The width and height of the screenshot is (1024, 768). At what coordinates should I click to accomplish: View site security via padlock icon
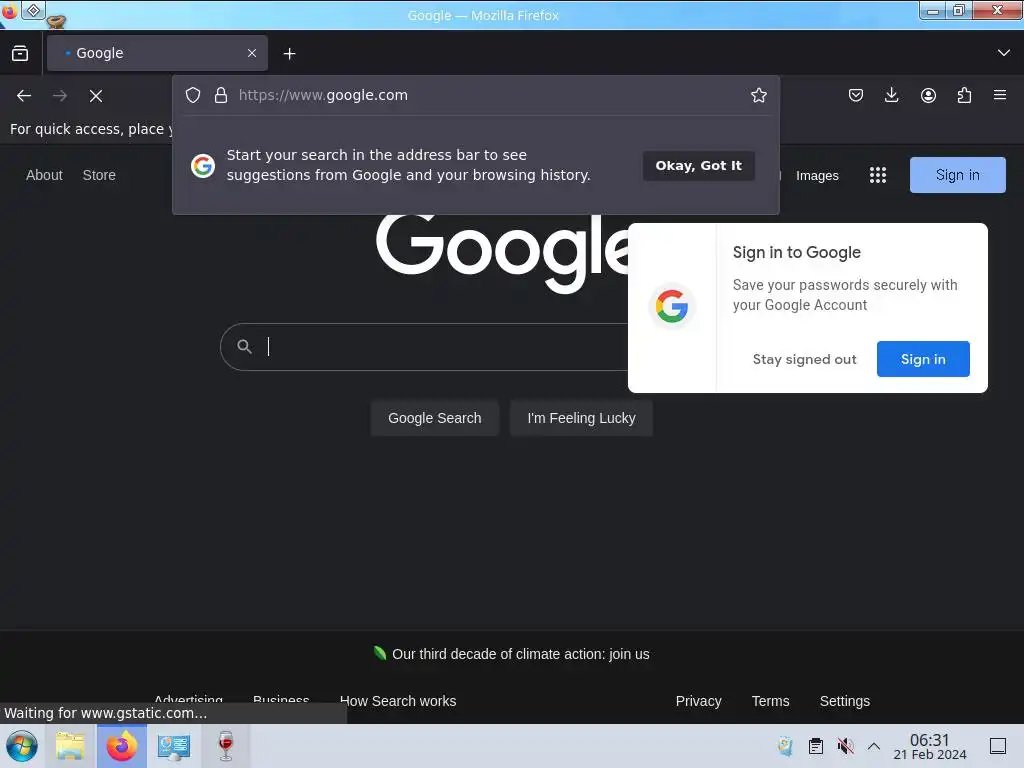pos(221,95)
